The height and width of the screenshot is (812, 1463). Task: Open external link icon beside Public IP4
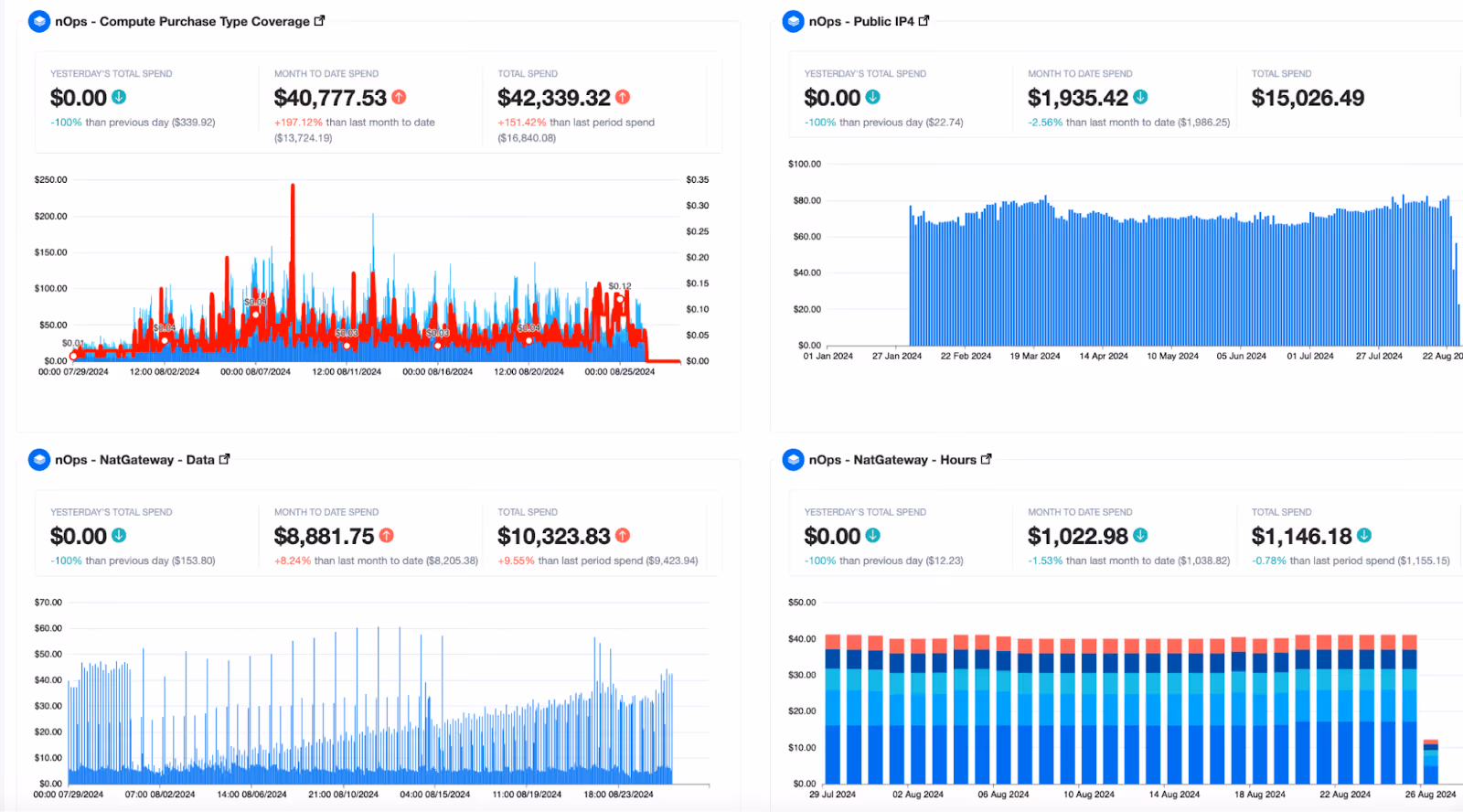924,20
